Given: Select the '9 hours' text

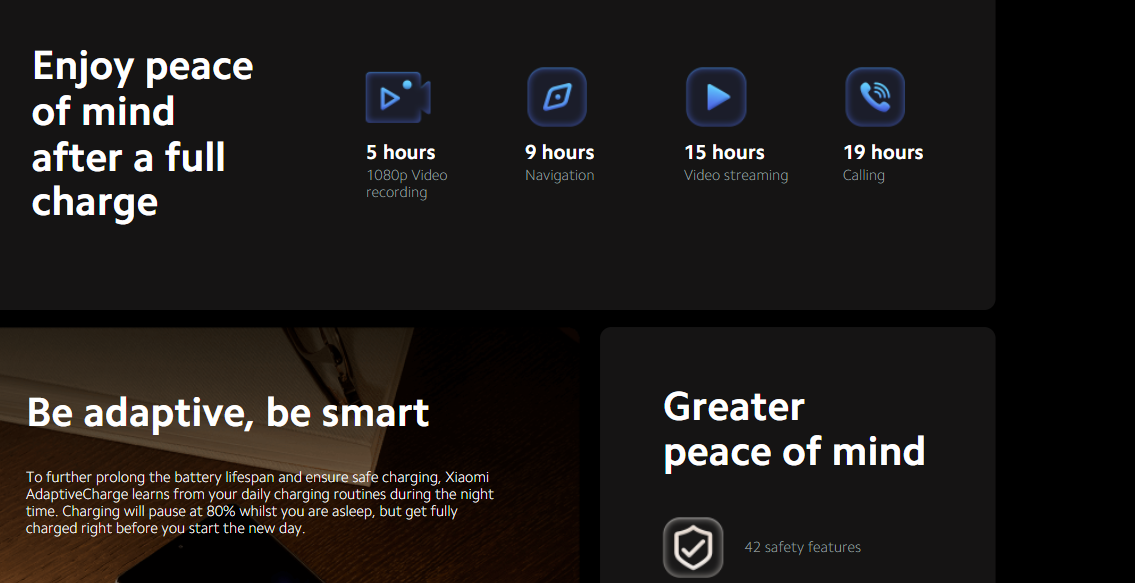Looking at the screenshot, I should pyautogui.click(x=560, y=152).
